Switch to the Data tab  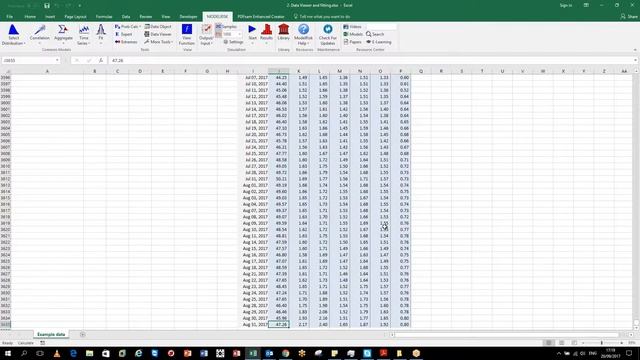126,17
